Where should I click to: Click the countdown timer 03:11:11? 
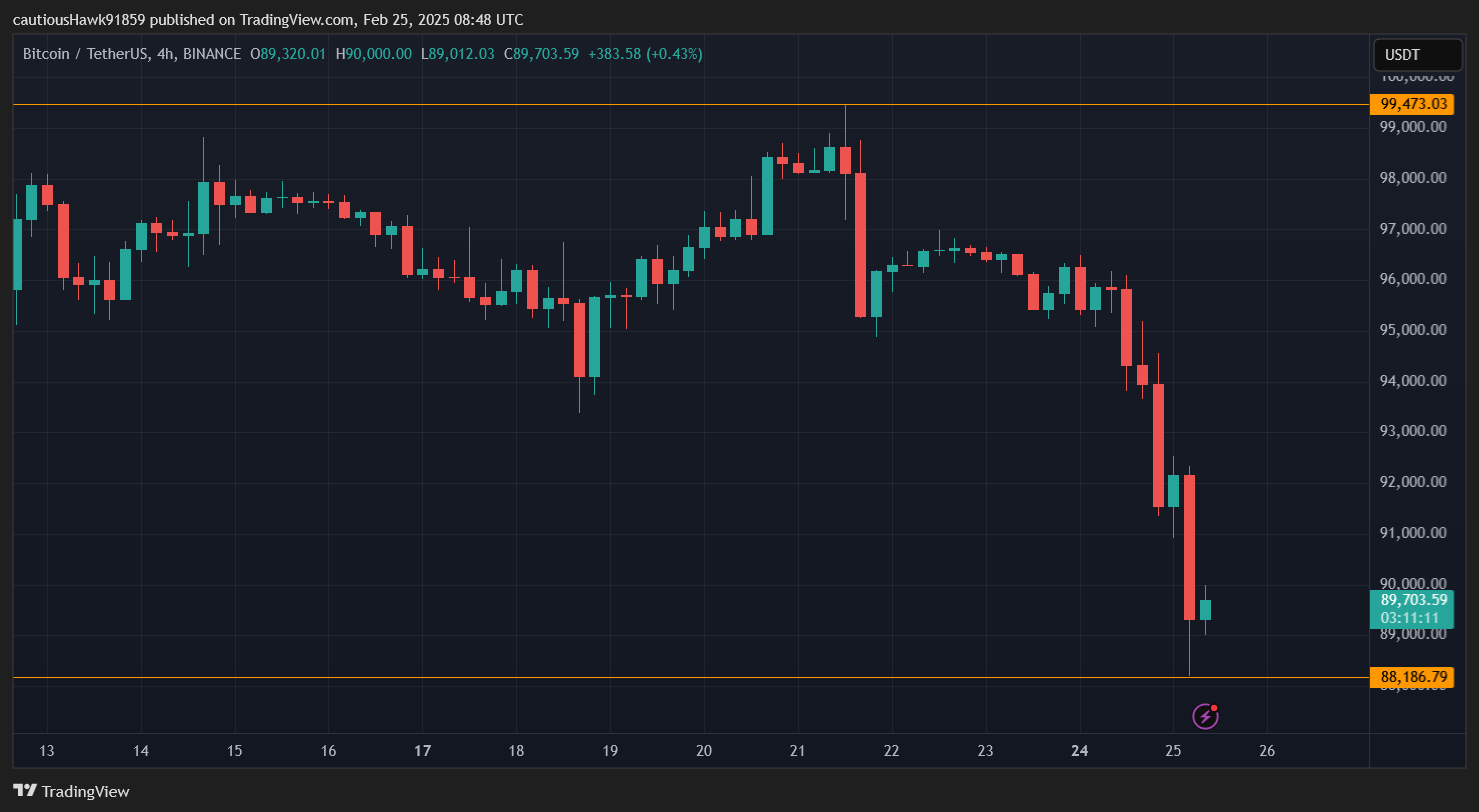point(1412,618)
